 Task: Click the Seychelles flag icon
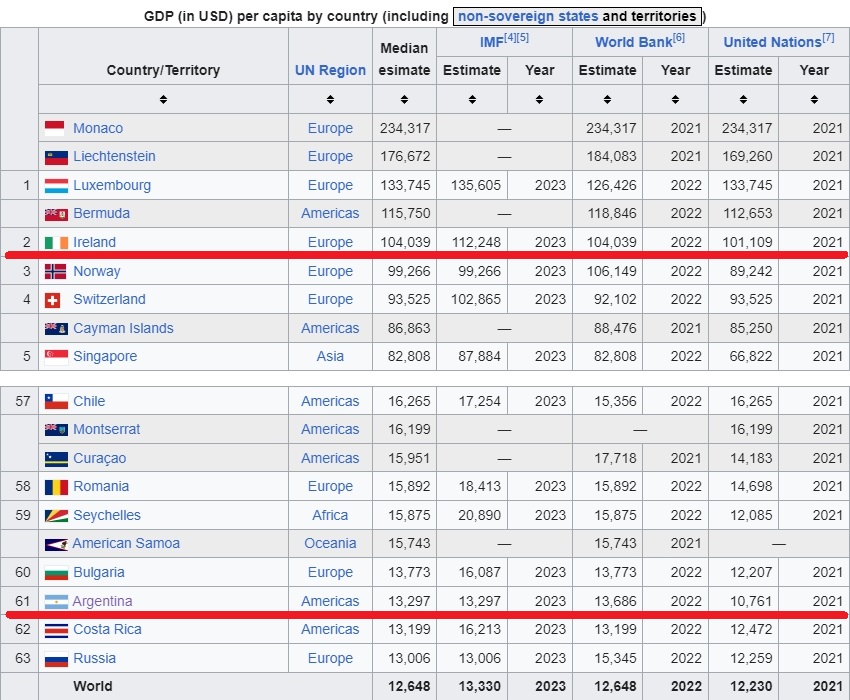(56, 516)
